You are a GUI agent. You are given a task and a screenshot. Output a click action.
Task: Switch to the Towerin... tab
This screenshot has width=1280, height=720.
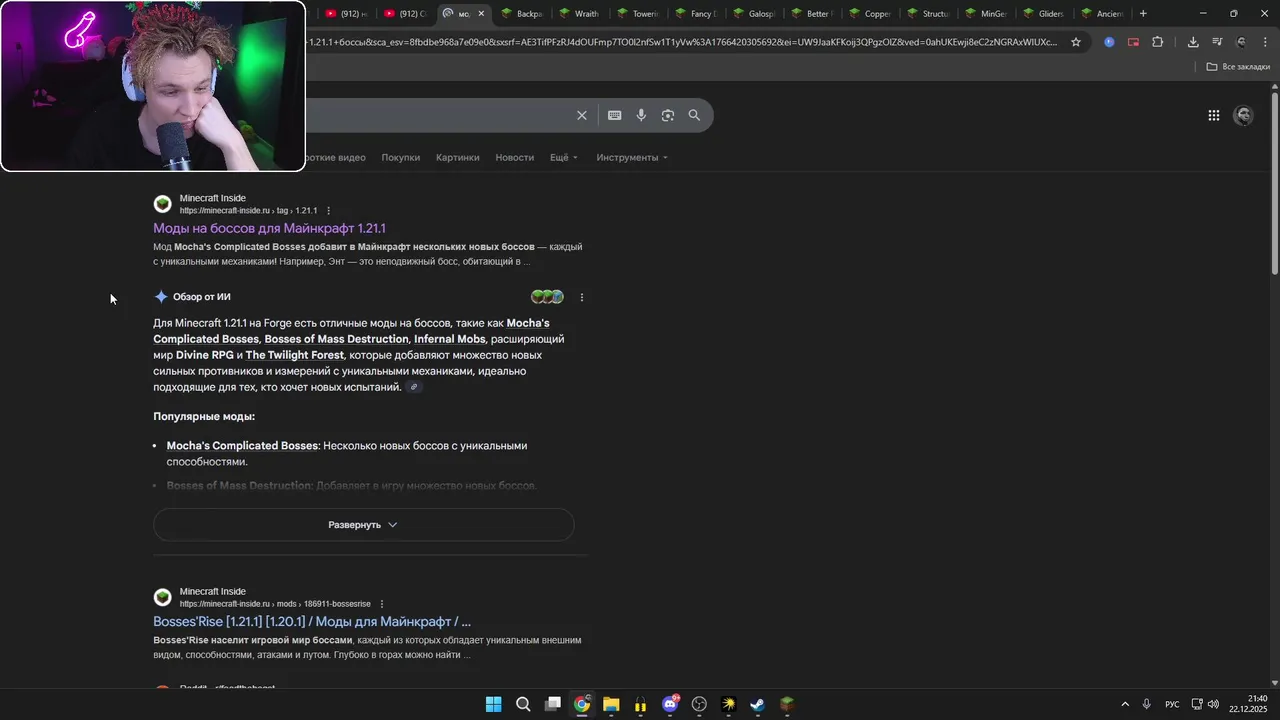point(638,14)
